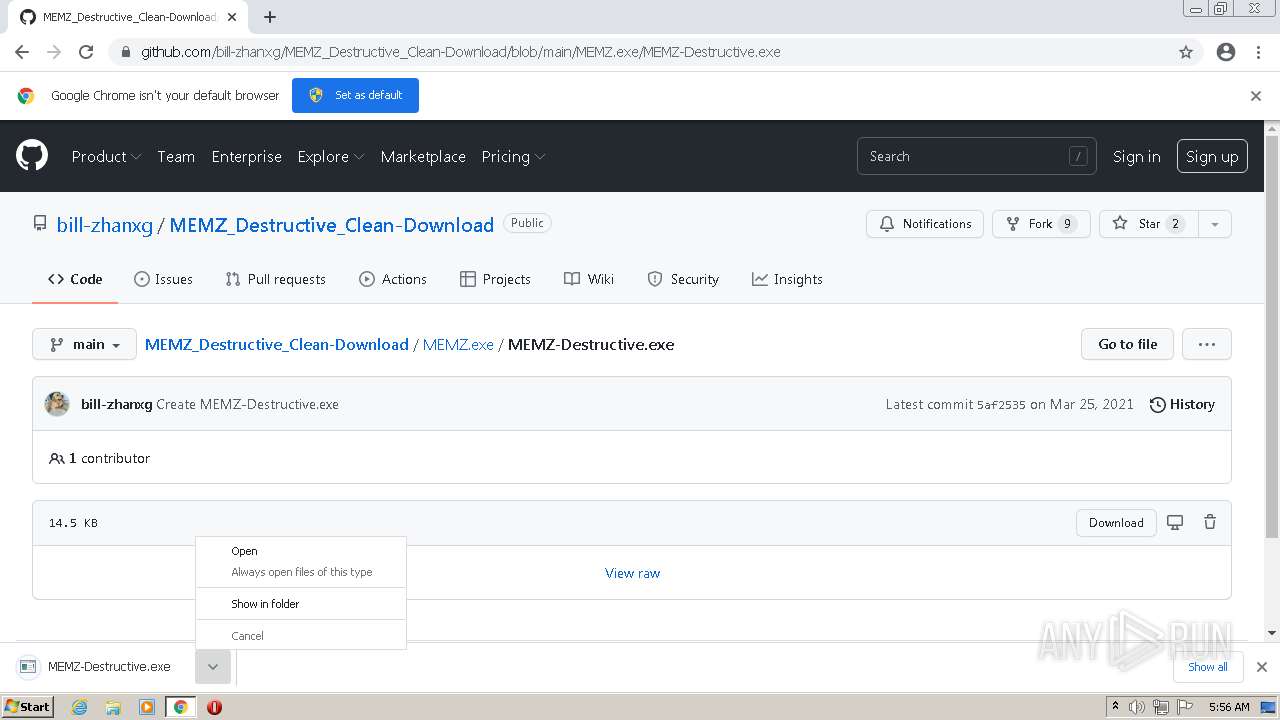Click Show all downloads button
Image resolution: width=1280 pixels, height=720 pixels.
point(1207,667)
